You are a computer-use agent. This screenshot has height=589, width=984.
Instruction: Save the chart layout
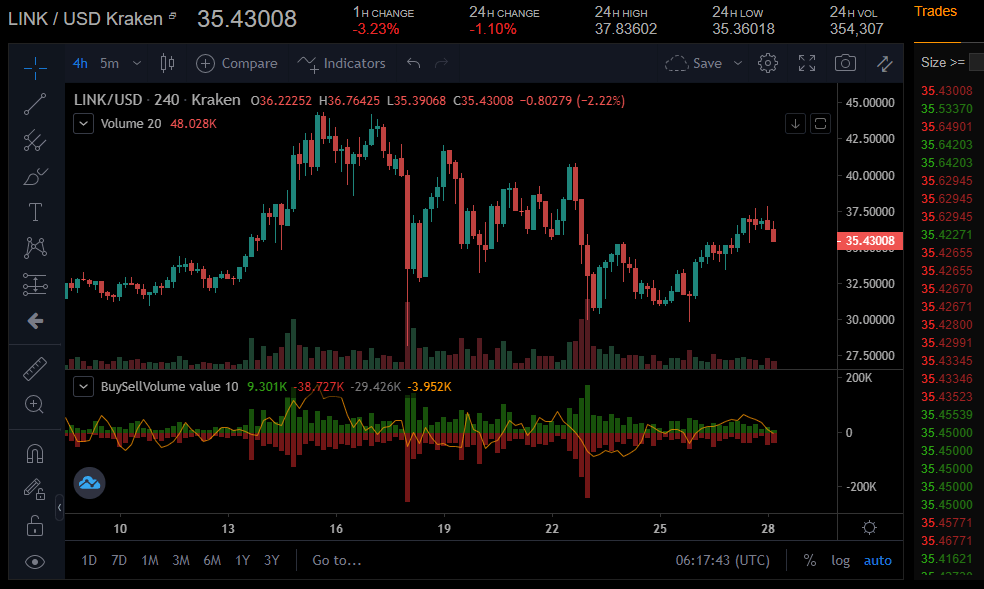[694, 63]
